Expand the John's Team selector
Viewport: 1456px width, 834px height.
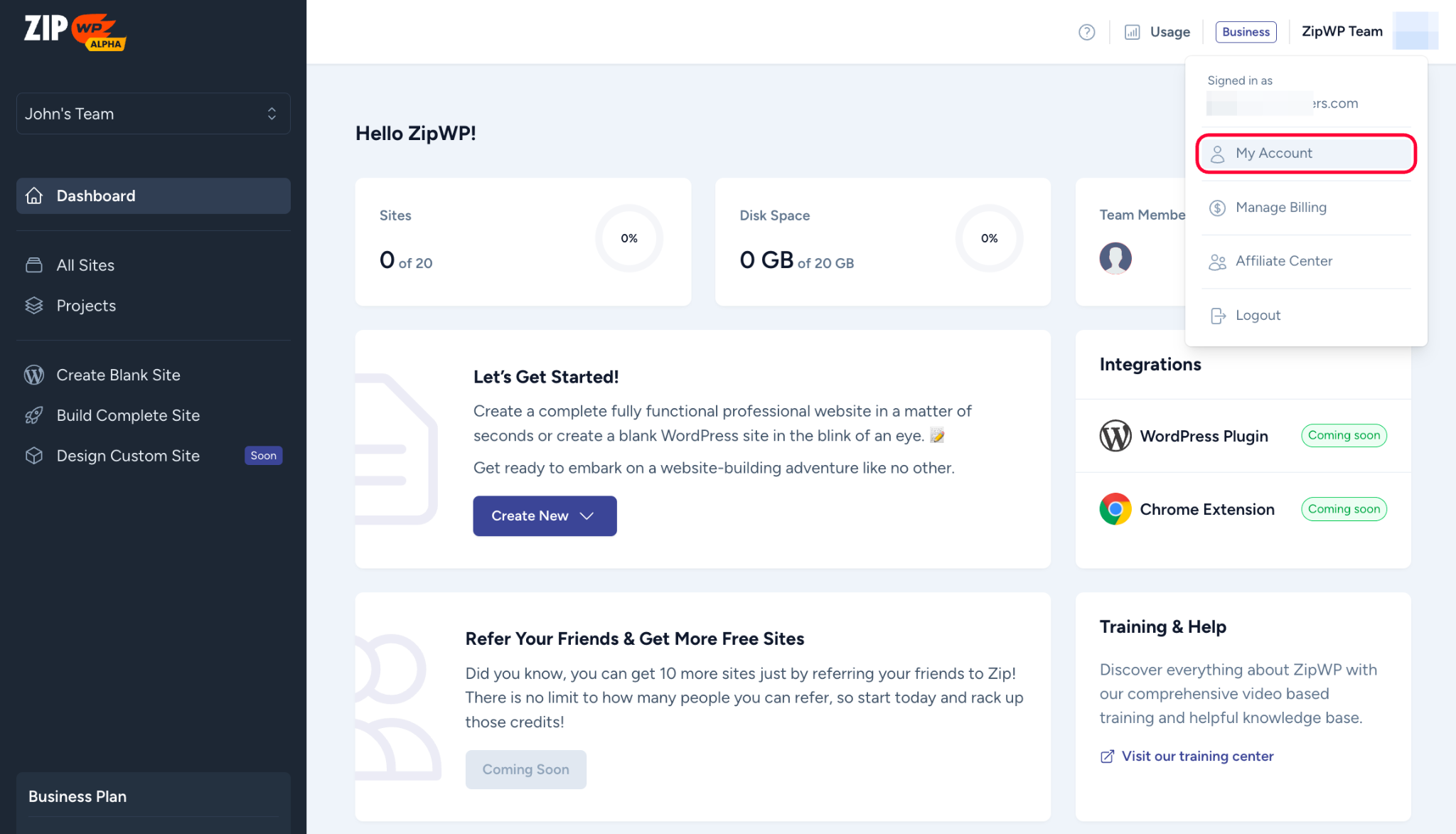(x=154, y=114)
